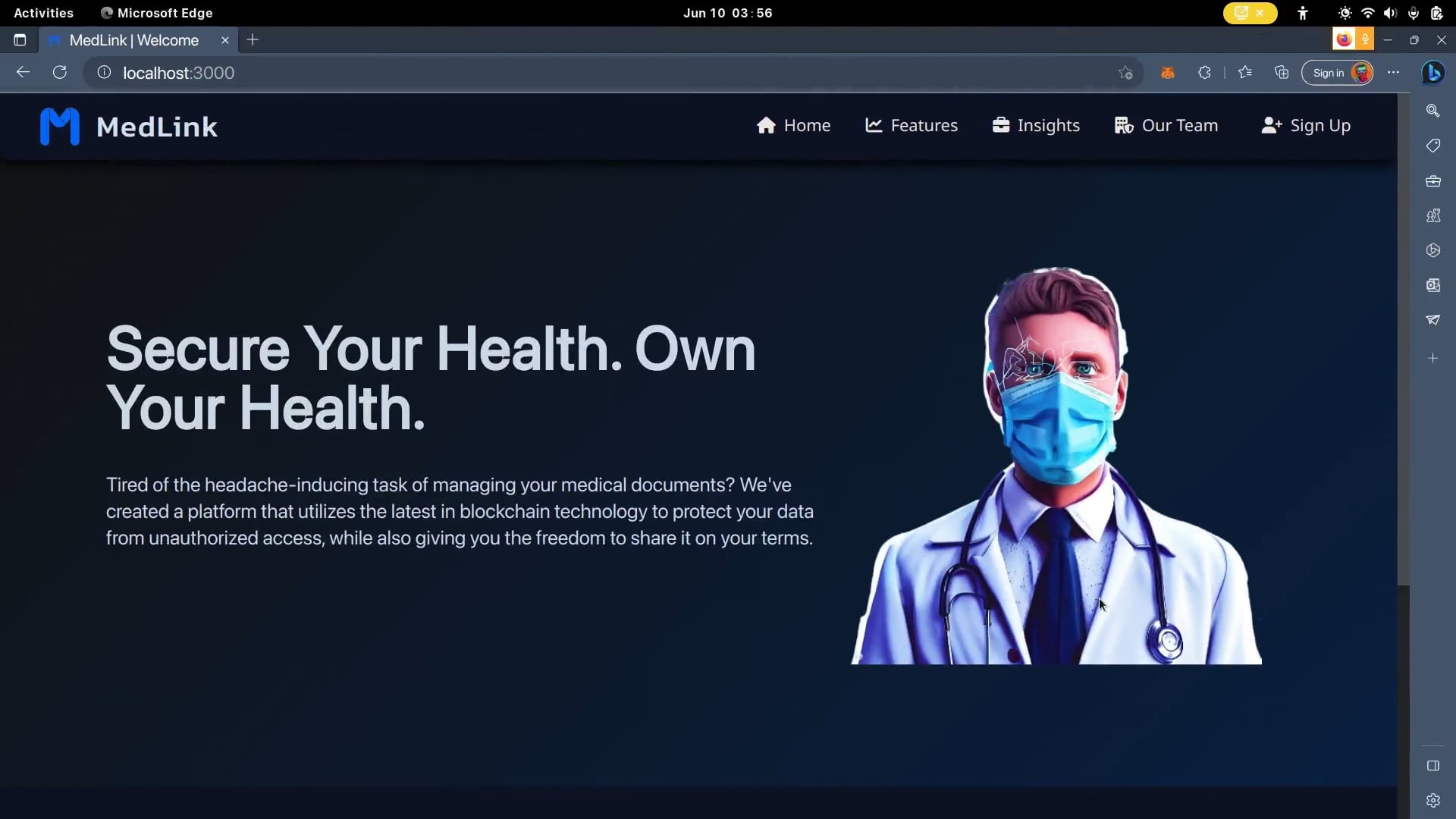
Task: Open the Shopping tag tool in sidebar
Action: 1433,146
